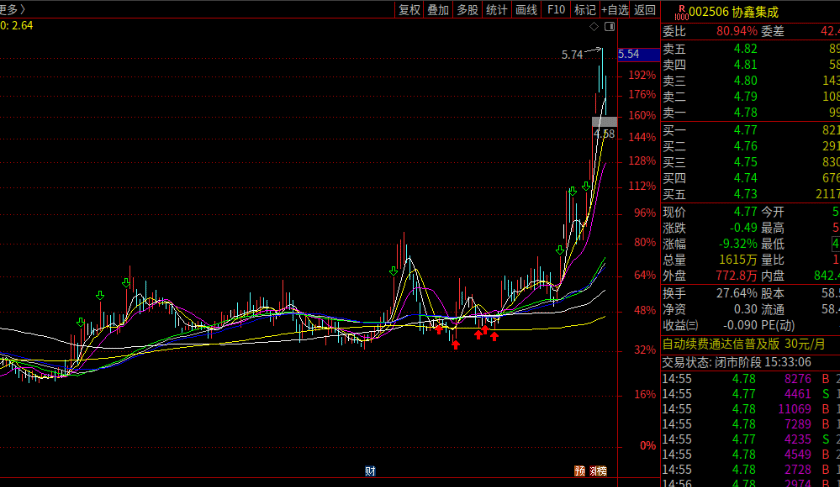Viewport: 840px width, 487px height.
Task: Click the 财 marker on the timeline
Action: (370, 471)
